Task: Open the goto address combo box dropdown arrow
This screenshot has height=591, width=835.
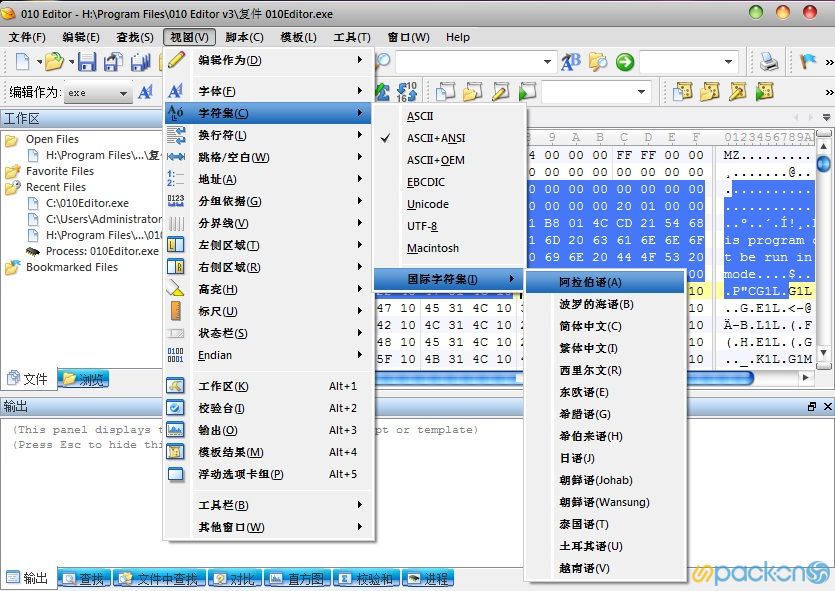Action: pyautogui.click(x=728, y=62)
